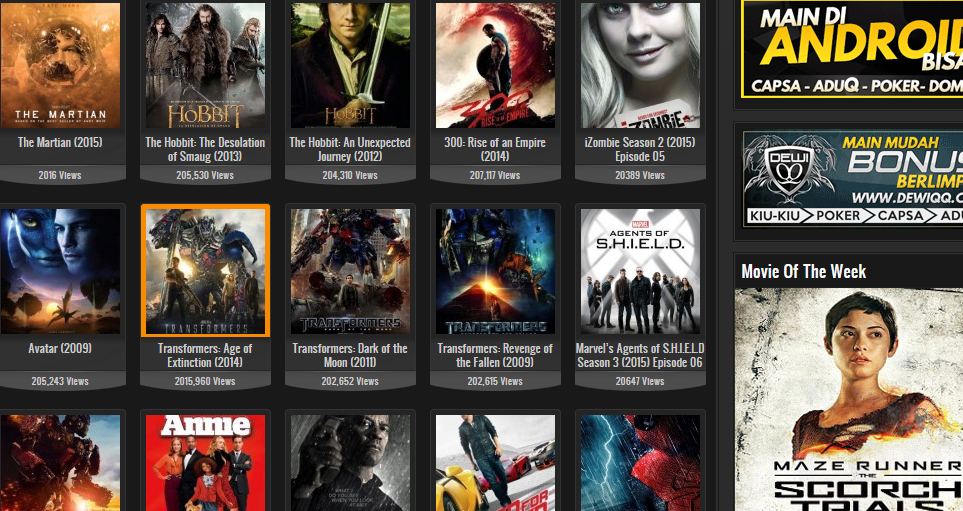Image resolution: width=963 pixels, height=511 pixels.
Task: Click The Martian (2015) title link
Action: (60, 142)
